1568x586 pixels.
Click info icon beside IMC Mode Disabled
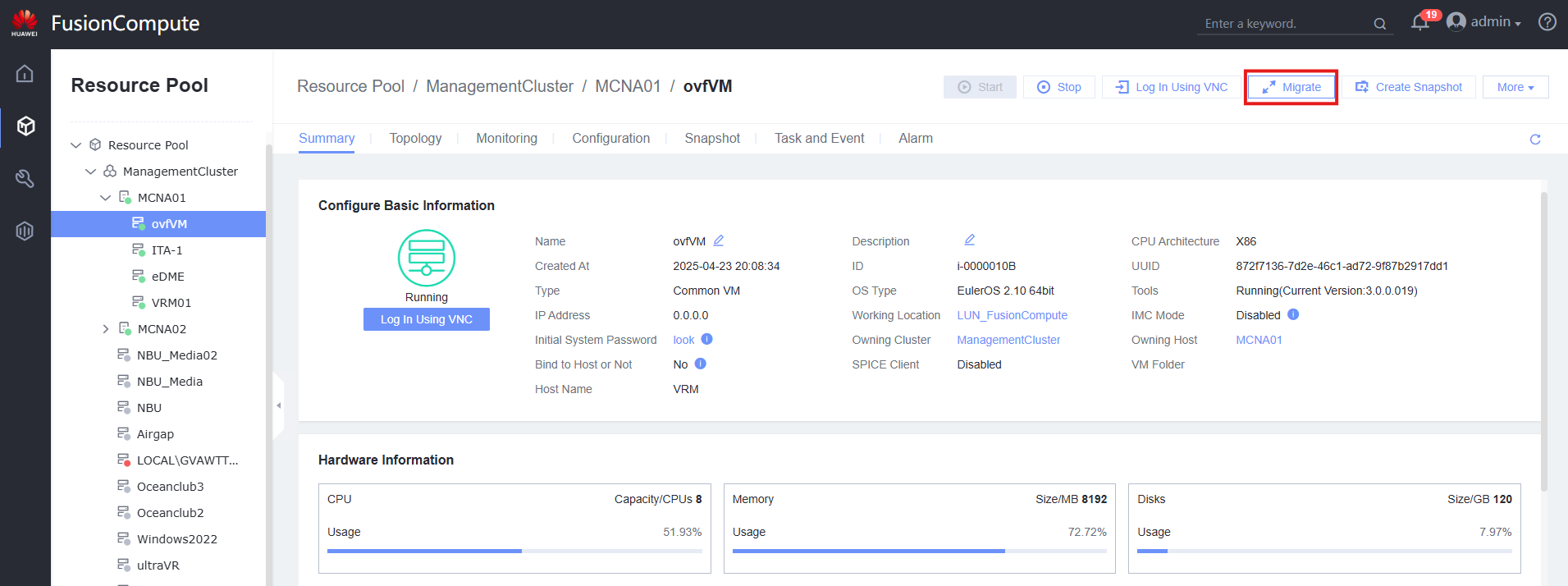coord(1293,314)
